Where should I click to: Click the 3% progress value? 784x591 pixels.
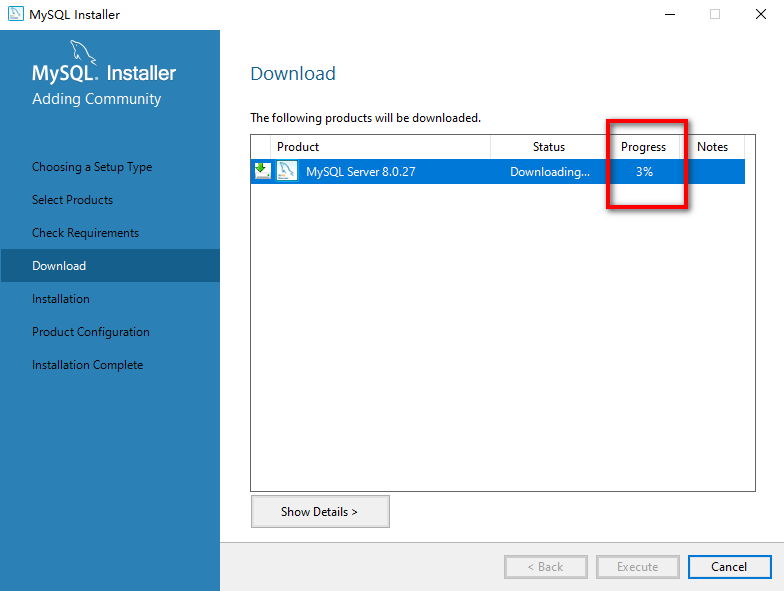tap(644, 172)
